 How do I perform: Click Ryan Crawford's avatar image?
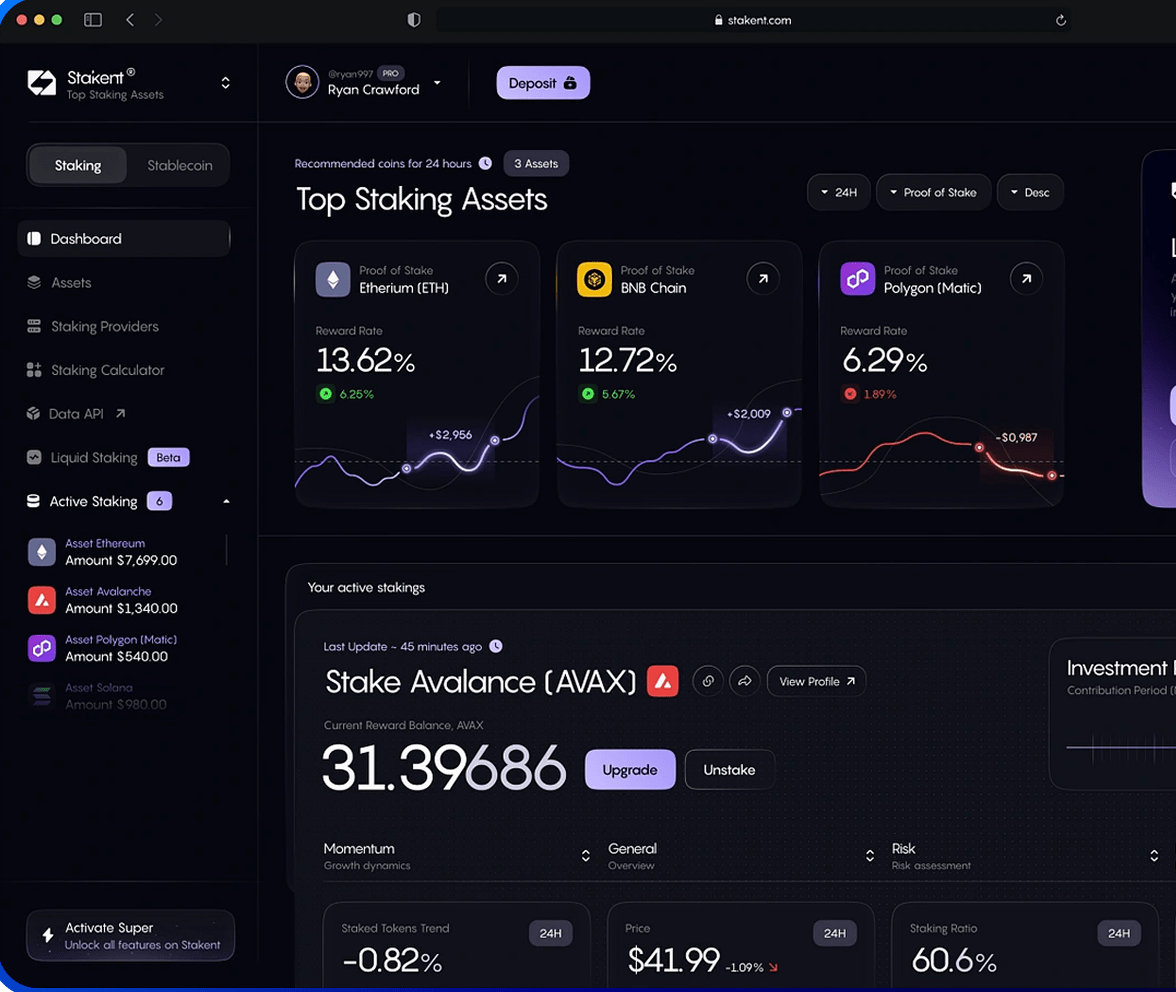(302, 82)
